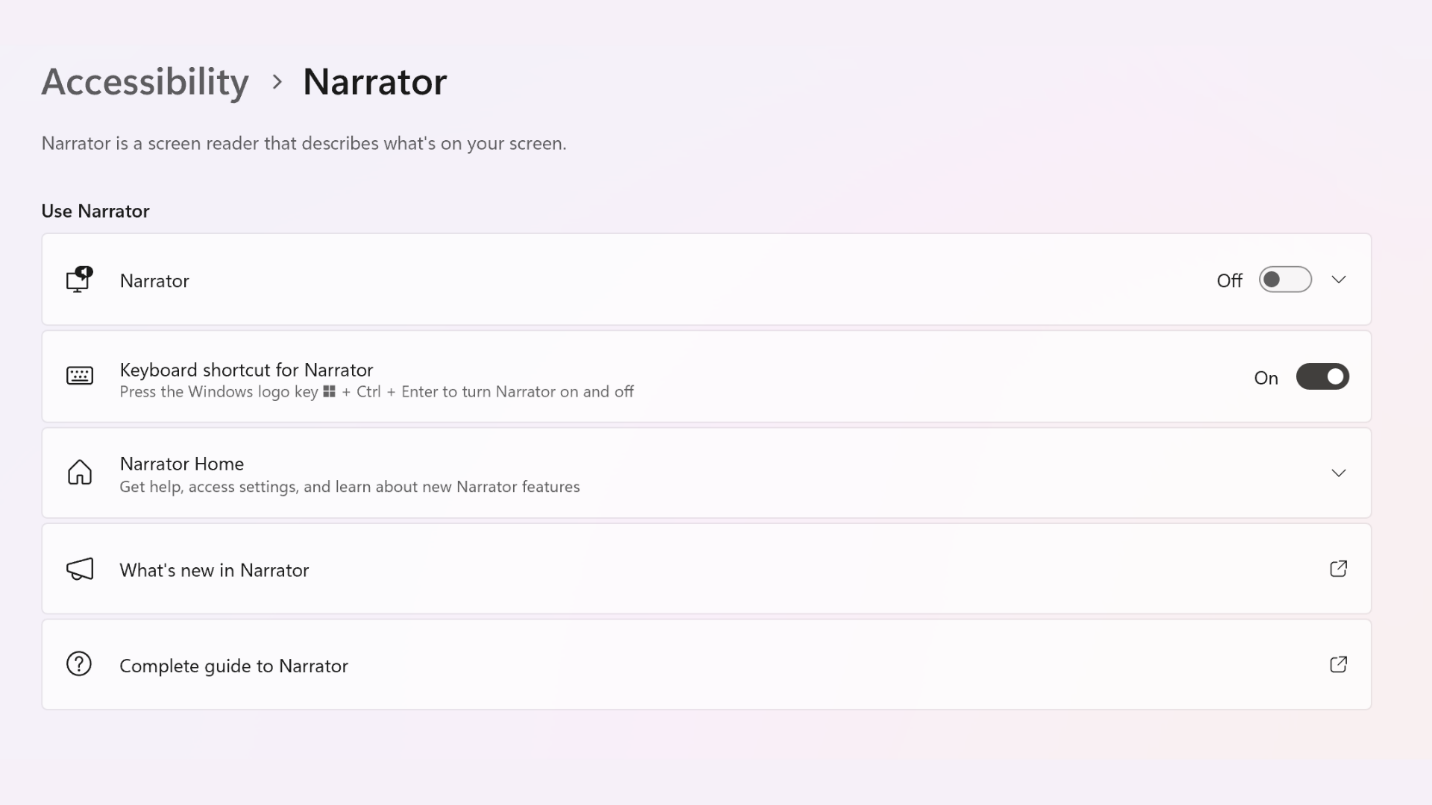Image resolution: width=1432 pixels, height=805 pixels.
Task: Open What's new in Narrator external link icon
Action: (x=1339, y=569)
